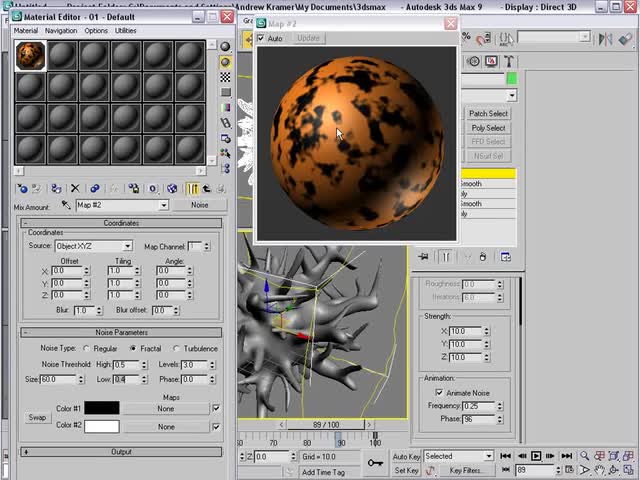Screen dimensions: 640x480
Task: Click the Color #1 black swatch
Action: click(101, 408)
